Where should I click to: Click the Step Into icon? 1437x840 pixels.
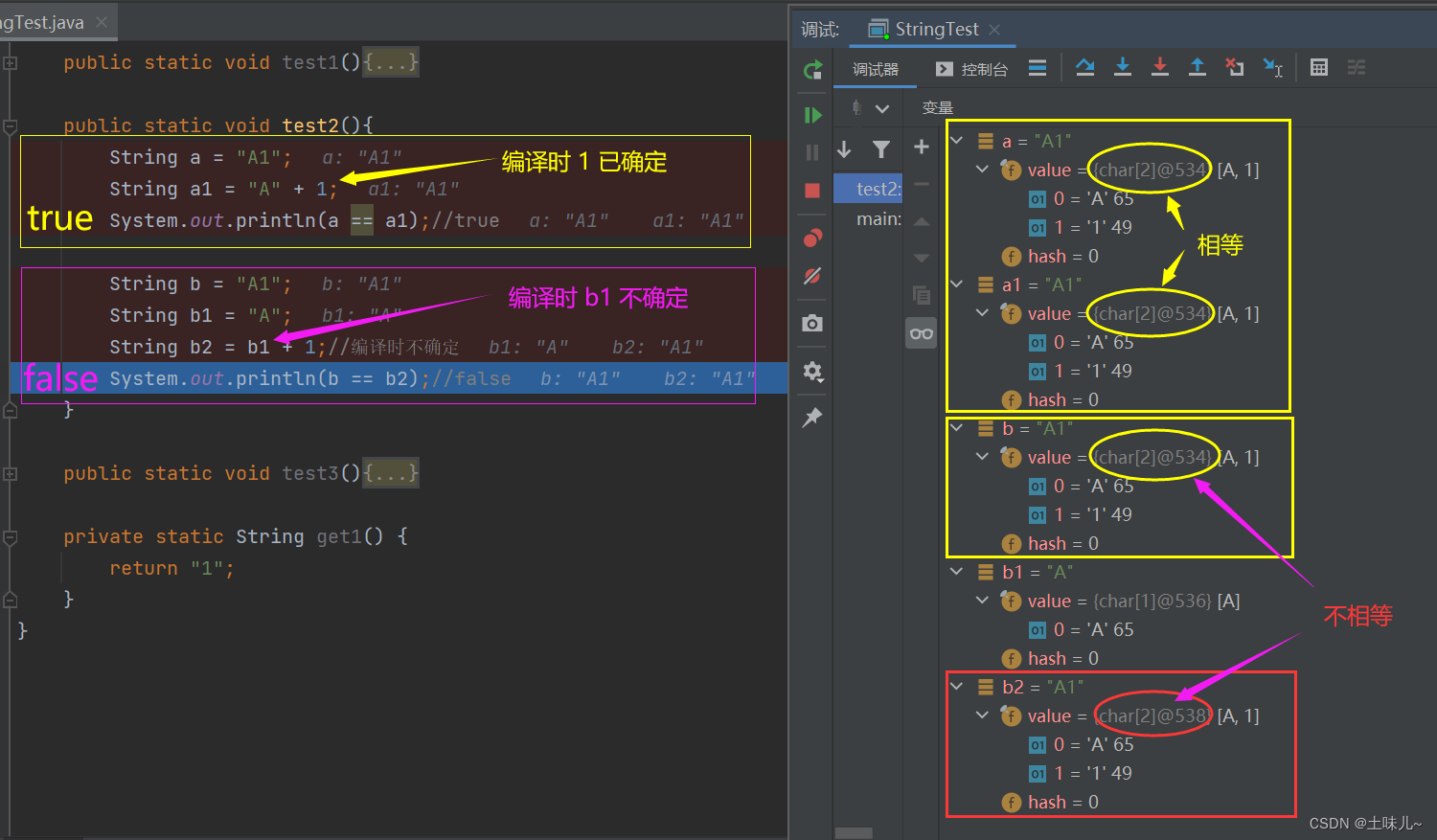[x=1123, y=67]
